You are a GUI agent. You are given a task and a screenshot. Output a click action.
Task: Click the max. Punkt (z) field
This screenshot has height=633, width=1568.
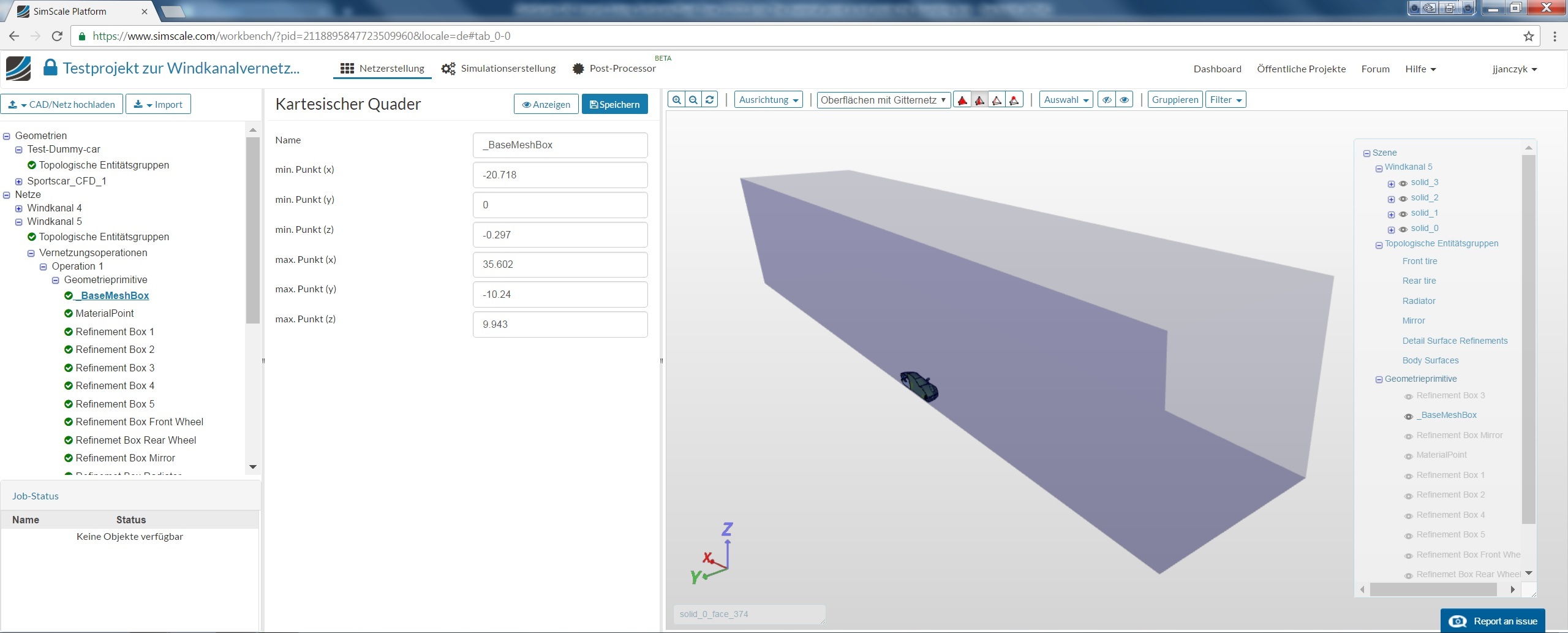click(x=560, y=325)
